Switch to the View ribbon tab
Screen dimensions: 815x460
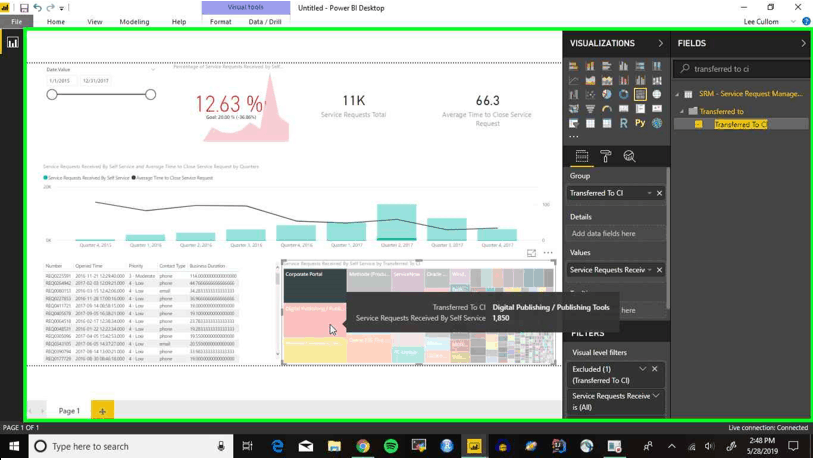pyautogui.click(x=95, y=22)
